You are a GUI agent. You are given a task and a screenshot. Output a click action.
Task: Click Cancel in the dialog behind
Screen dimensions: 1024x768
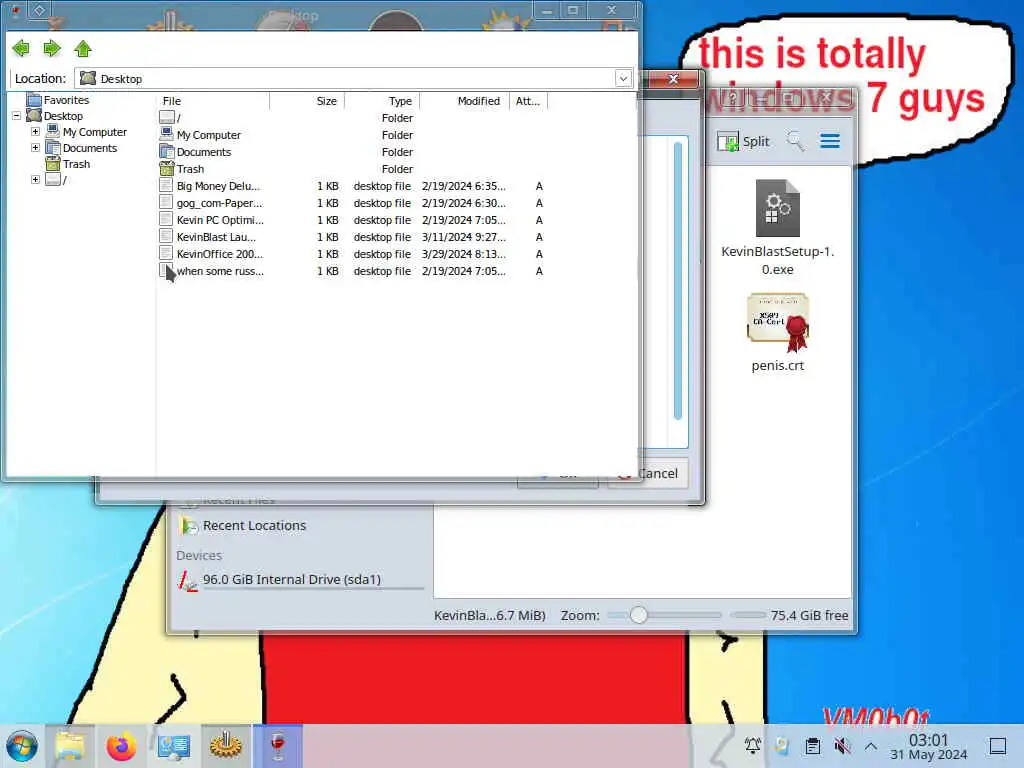(656, 473)
